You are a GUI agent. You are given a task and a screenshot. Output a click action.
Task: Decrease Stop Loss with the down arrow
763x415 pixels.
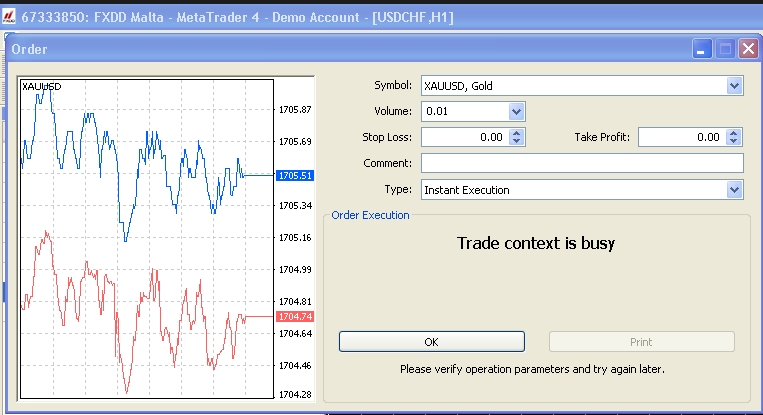[517, 142]
